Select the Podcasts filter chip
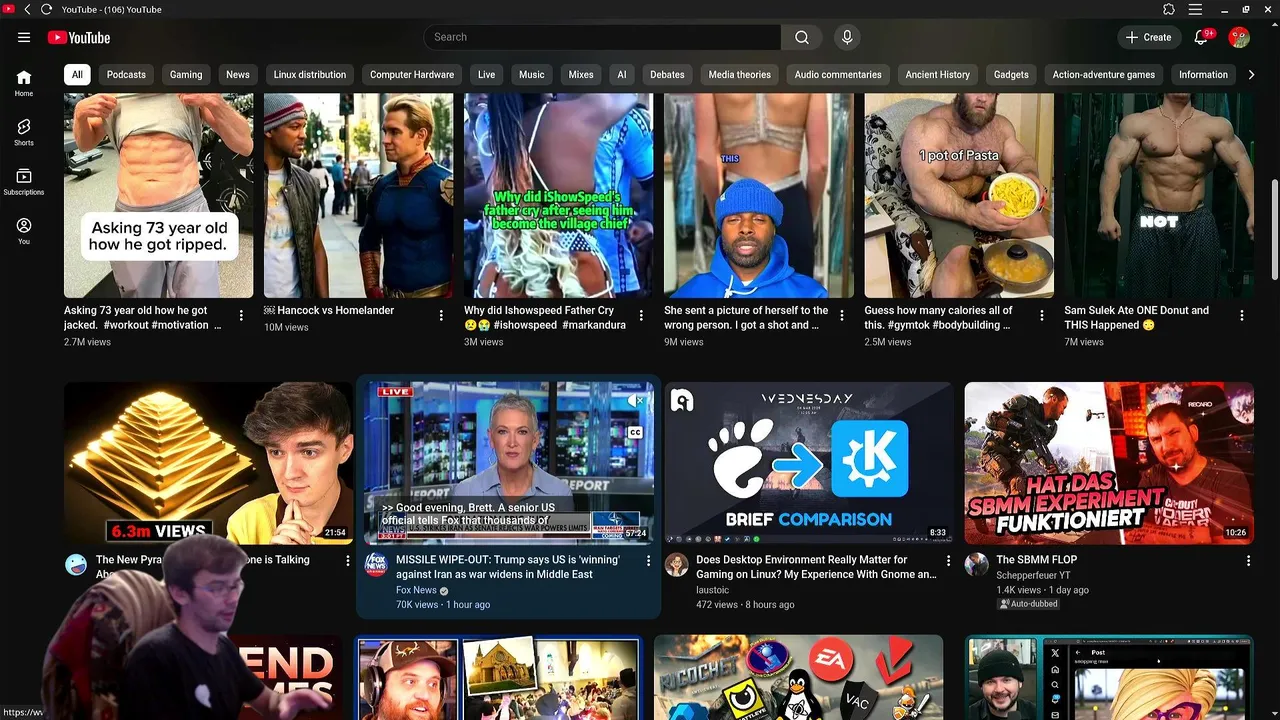1280x720 pixels. (126, 74)
